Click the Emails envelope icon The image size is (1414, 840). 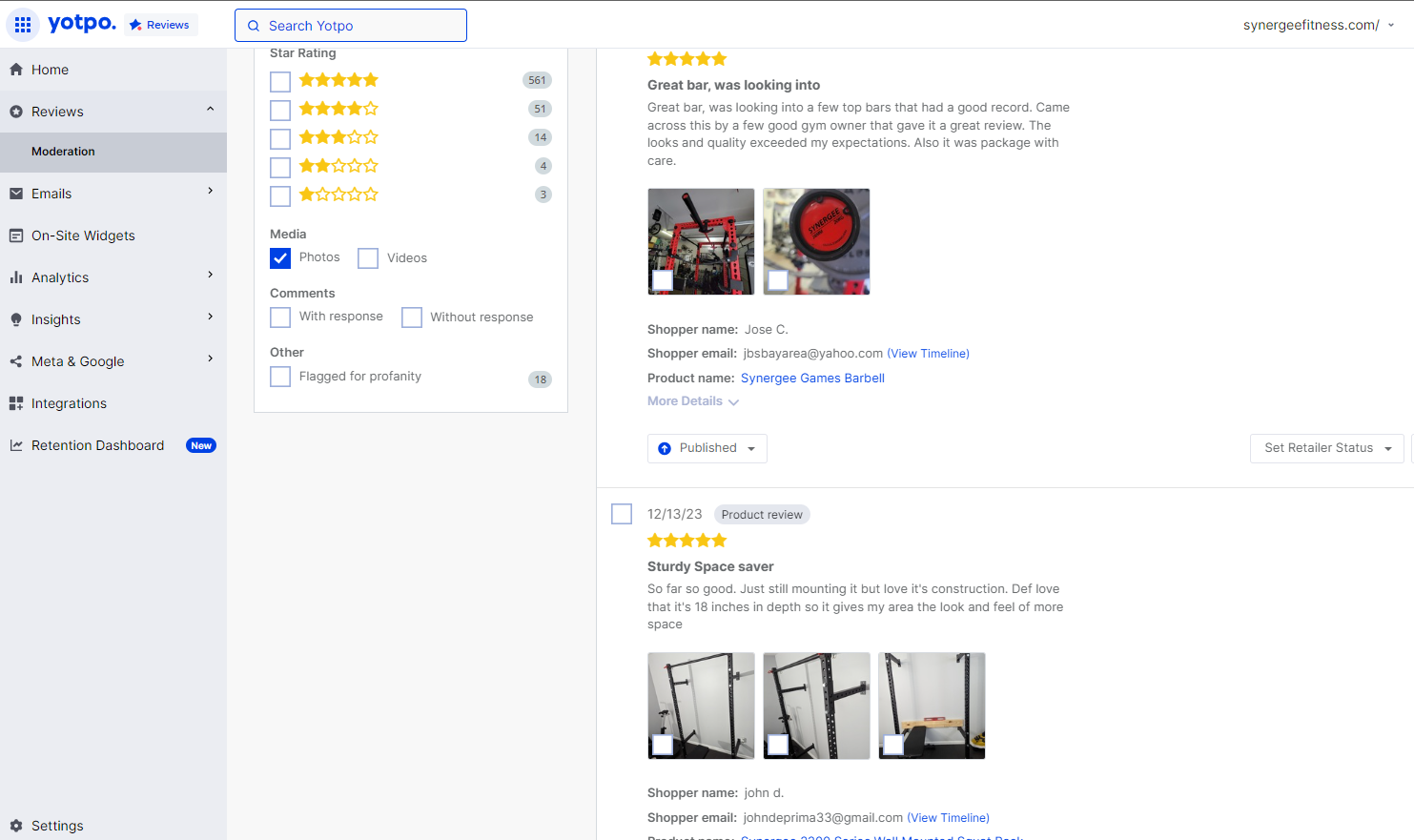coord(16,194)
